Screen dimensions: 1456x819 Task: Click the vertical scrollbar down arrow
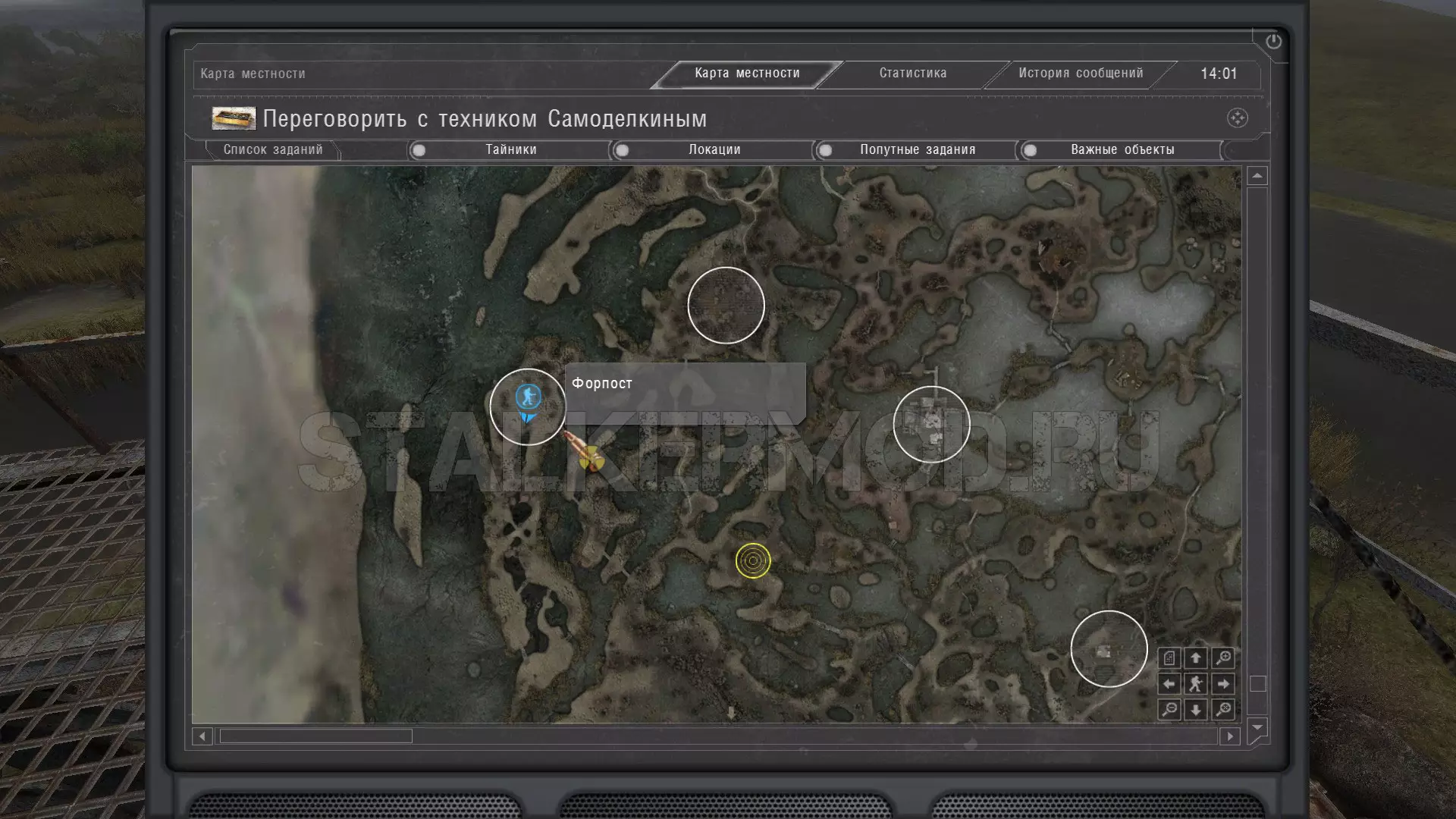[1257, 727]
